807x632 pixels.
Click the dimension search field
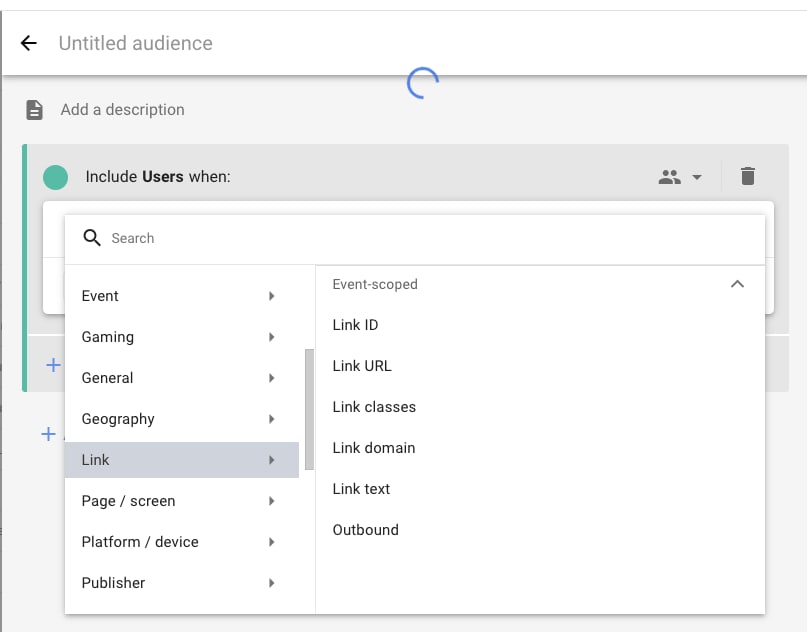pos(430,238)
